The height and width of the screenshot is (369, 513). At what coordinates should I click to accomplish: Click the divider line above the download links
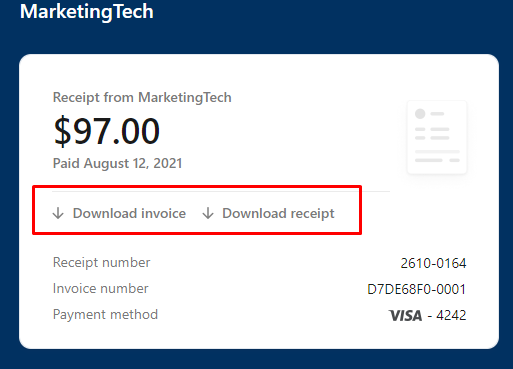tap(221, 192)
